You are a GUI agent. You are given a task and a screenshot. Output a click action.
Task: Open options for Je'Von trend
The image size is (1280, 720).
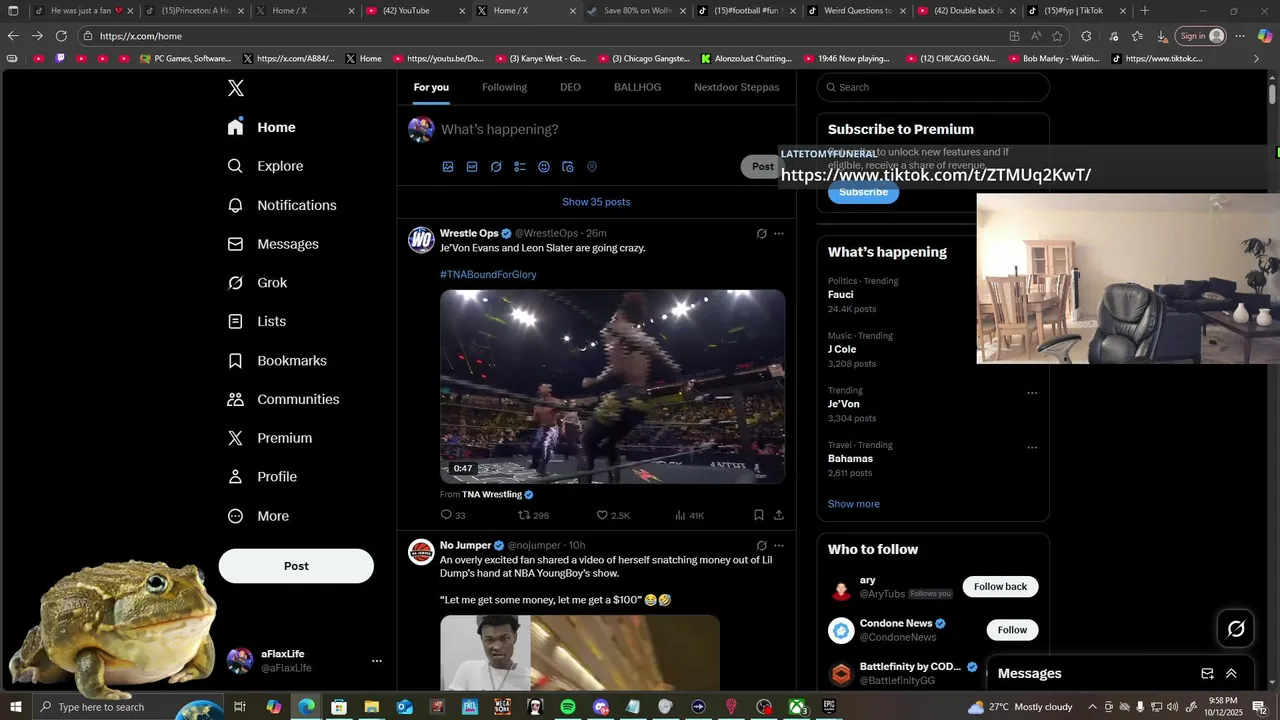[x=1032, y=393]
